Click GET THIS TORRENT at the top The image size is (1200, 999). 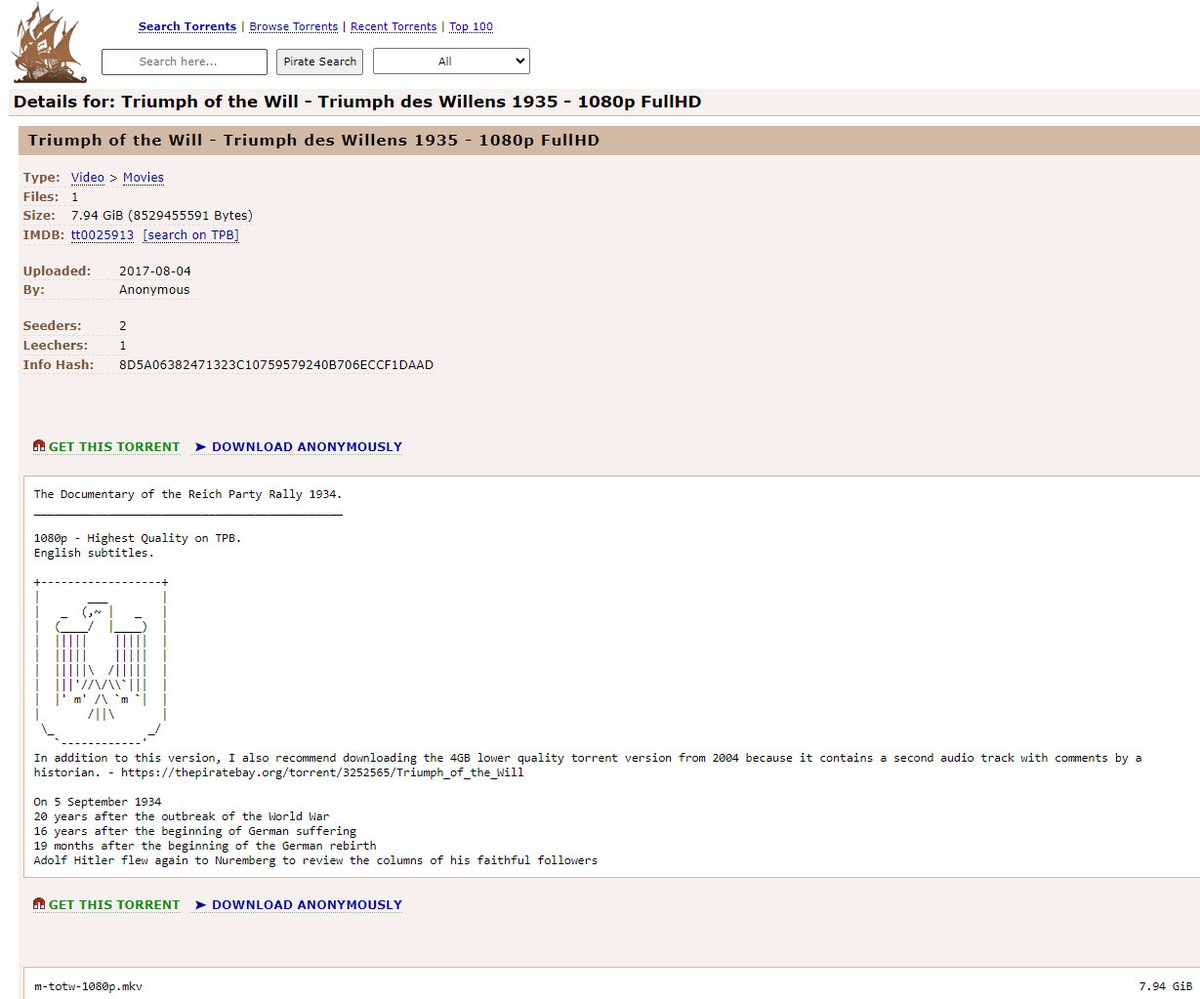113,446
